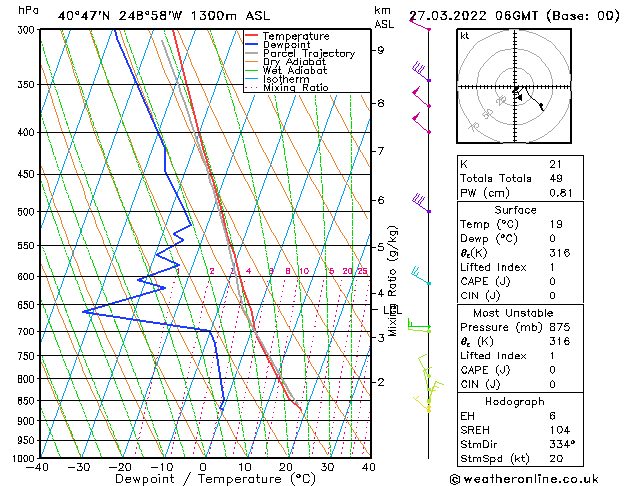Click the pink '10' mixing ratio label
629x486 pixels.
(x=304, y=271)
